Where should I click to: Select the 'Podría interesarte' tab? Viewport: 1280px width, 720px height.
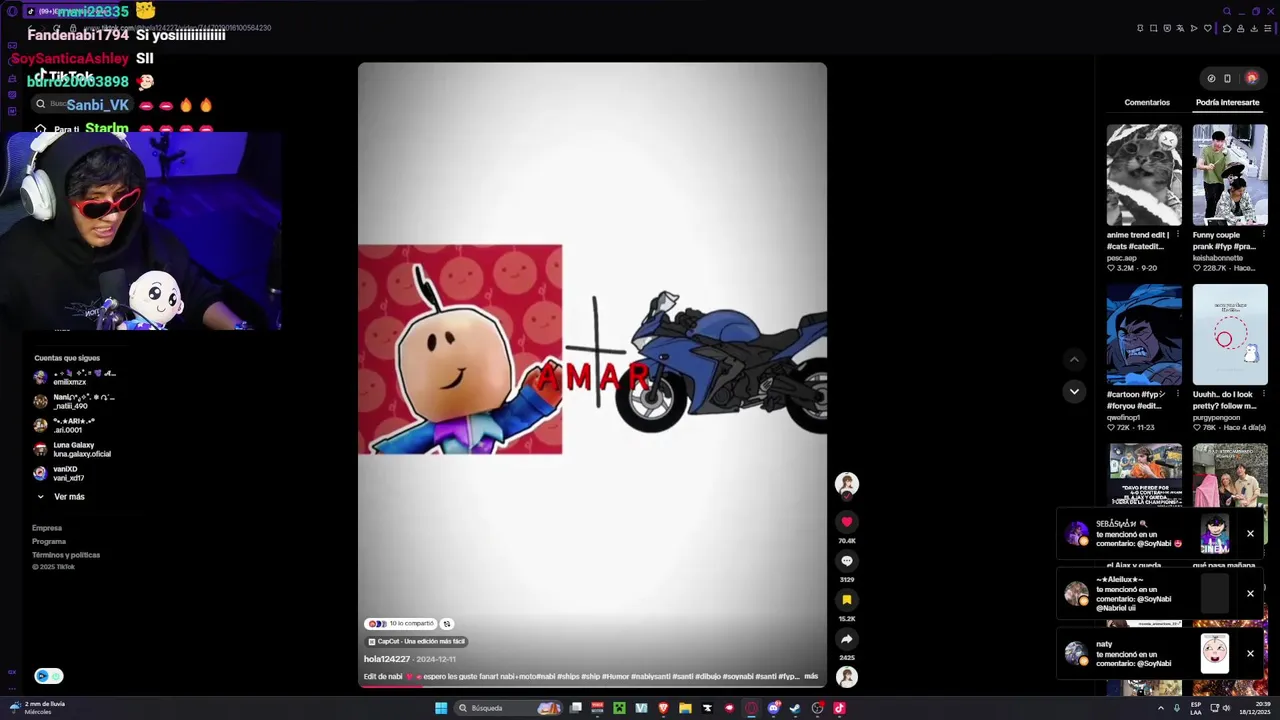1227,103
